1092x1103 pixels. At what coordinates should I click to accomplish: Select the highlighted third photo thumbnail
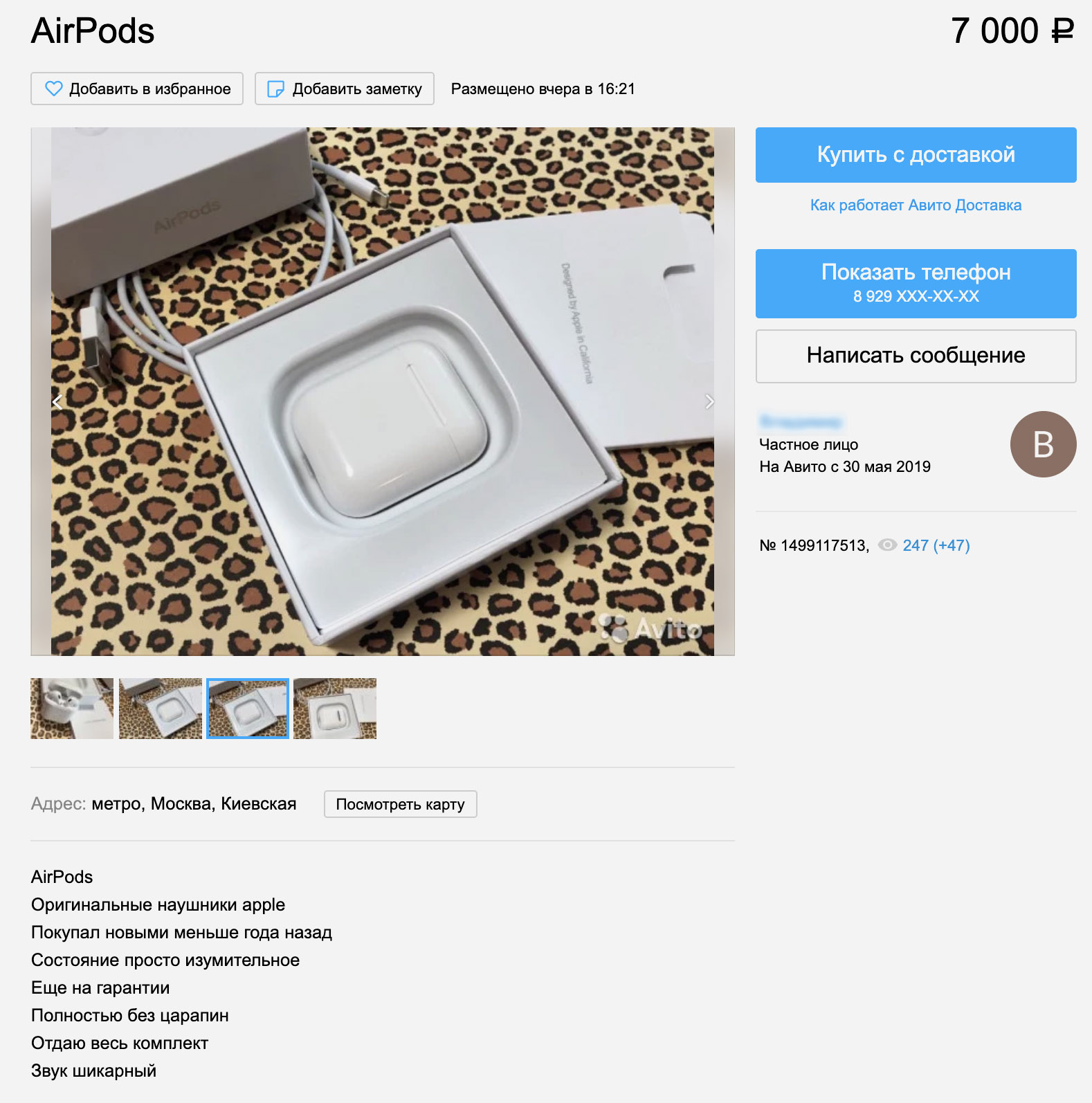(x=248, y=709)
